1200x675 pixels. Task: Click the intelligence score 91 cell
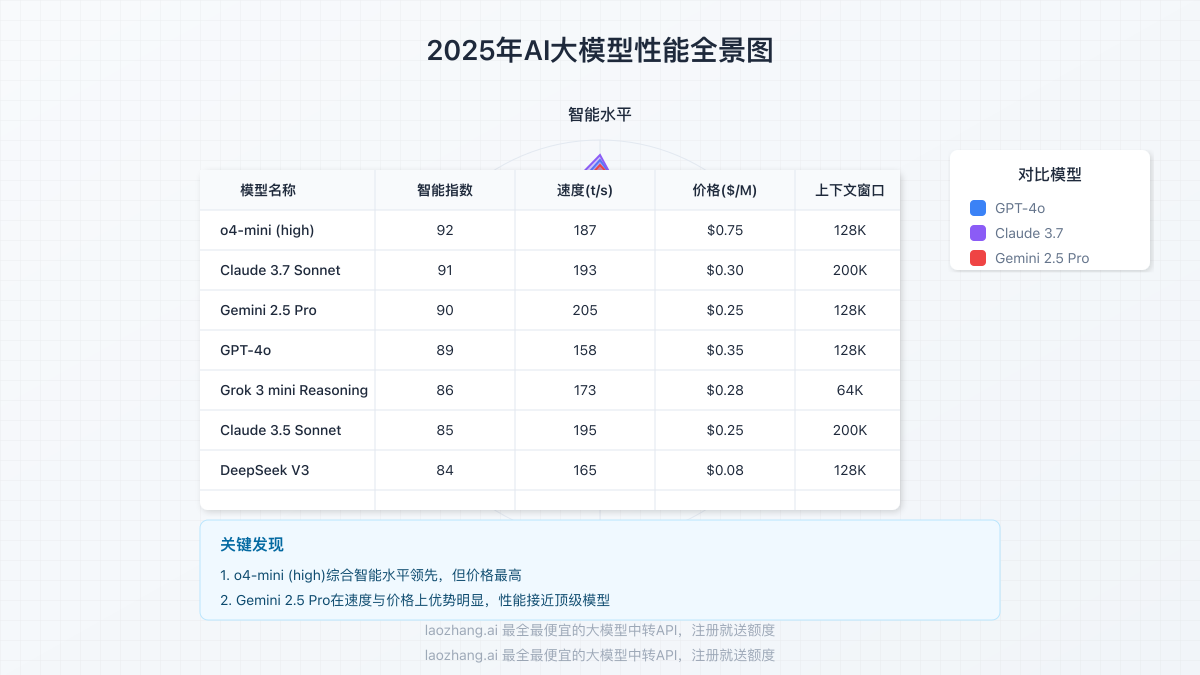[x=445, y=270]
